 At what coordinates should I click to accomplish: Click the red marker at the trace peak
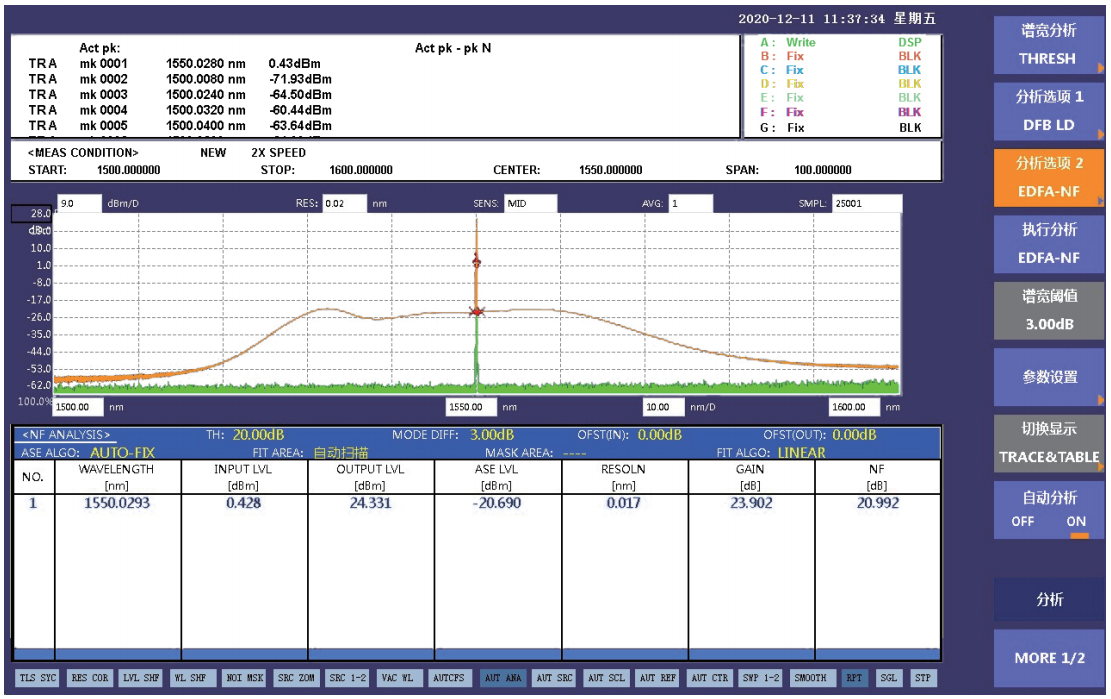(477, 263)
